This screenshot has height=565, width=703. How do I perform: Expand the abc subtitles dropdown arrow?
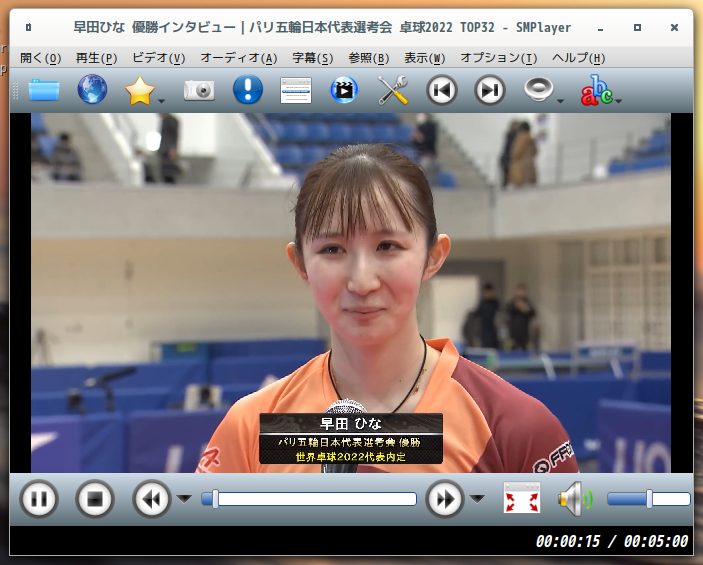[618, 101]
